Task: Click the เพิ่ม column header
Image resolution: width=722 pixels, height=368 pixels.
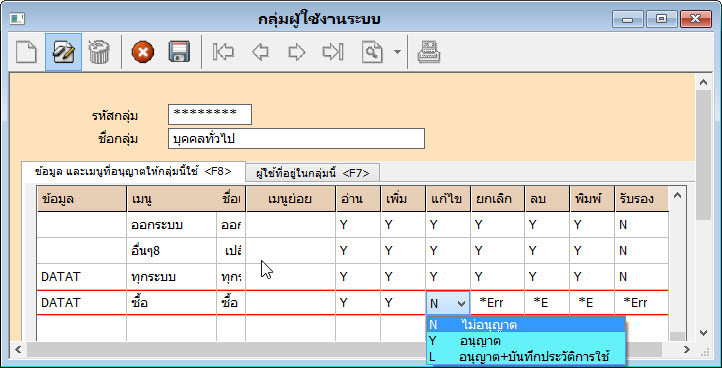Action: tap(403, 199)
